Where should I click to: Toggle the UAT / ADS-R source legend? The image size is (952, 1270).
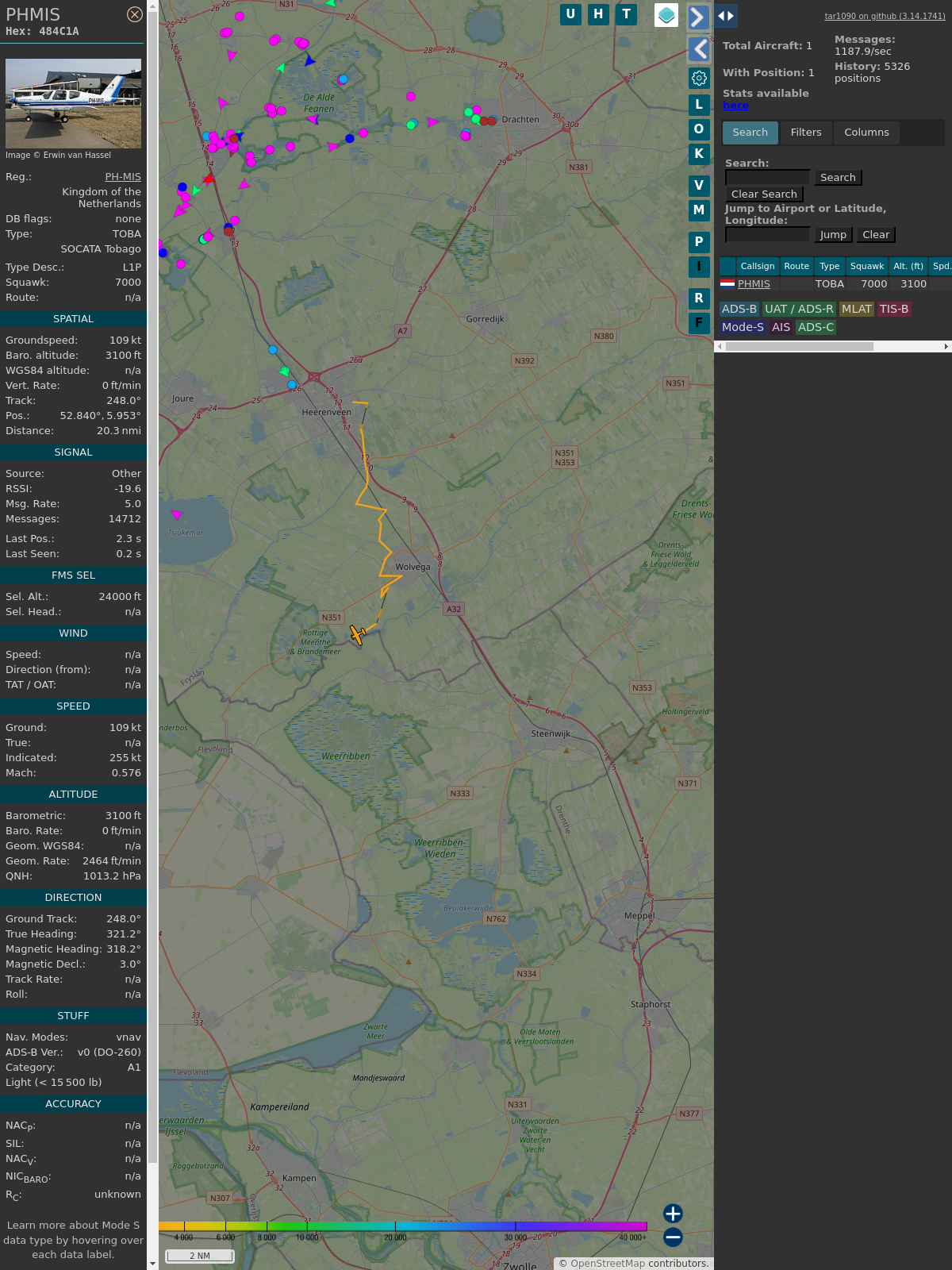pyautogui.click(x=799, y=310)
